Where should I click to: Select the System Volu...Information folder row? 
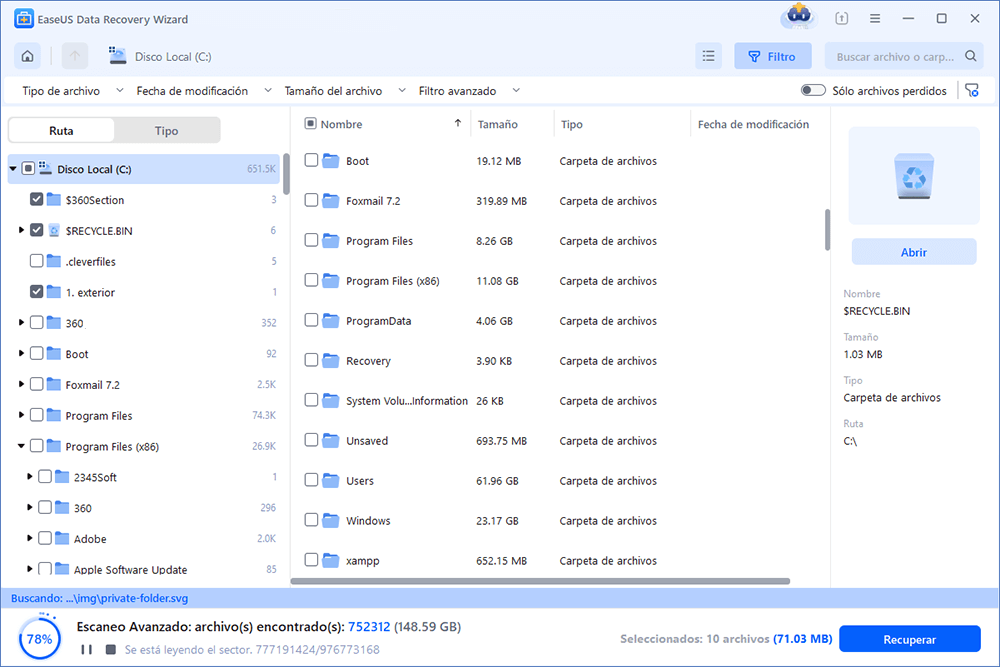pyautogui.click(x=562, y=400)
